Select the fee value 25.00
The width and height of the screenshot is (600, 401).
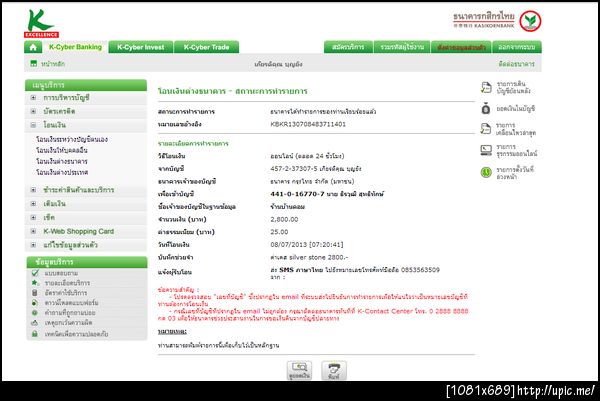click(x=279, y=232)
